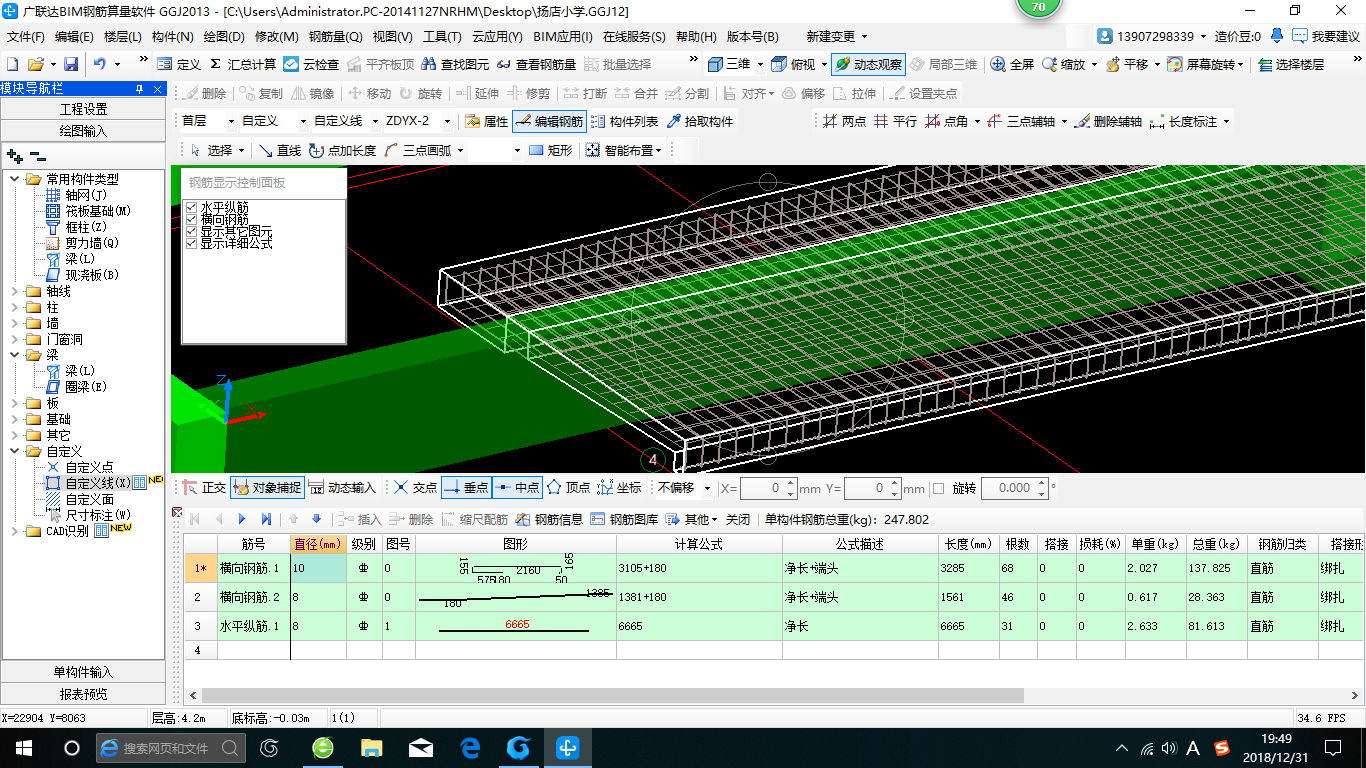Click 全屏 full screen zoom
The image size is (1366, 768).
(x=1012, y=64)
